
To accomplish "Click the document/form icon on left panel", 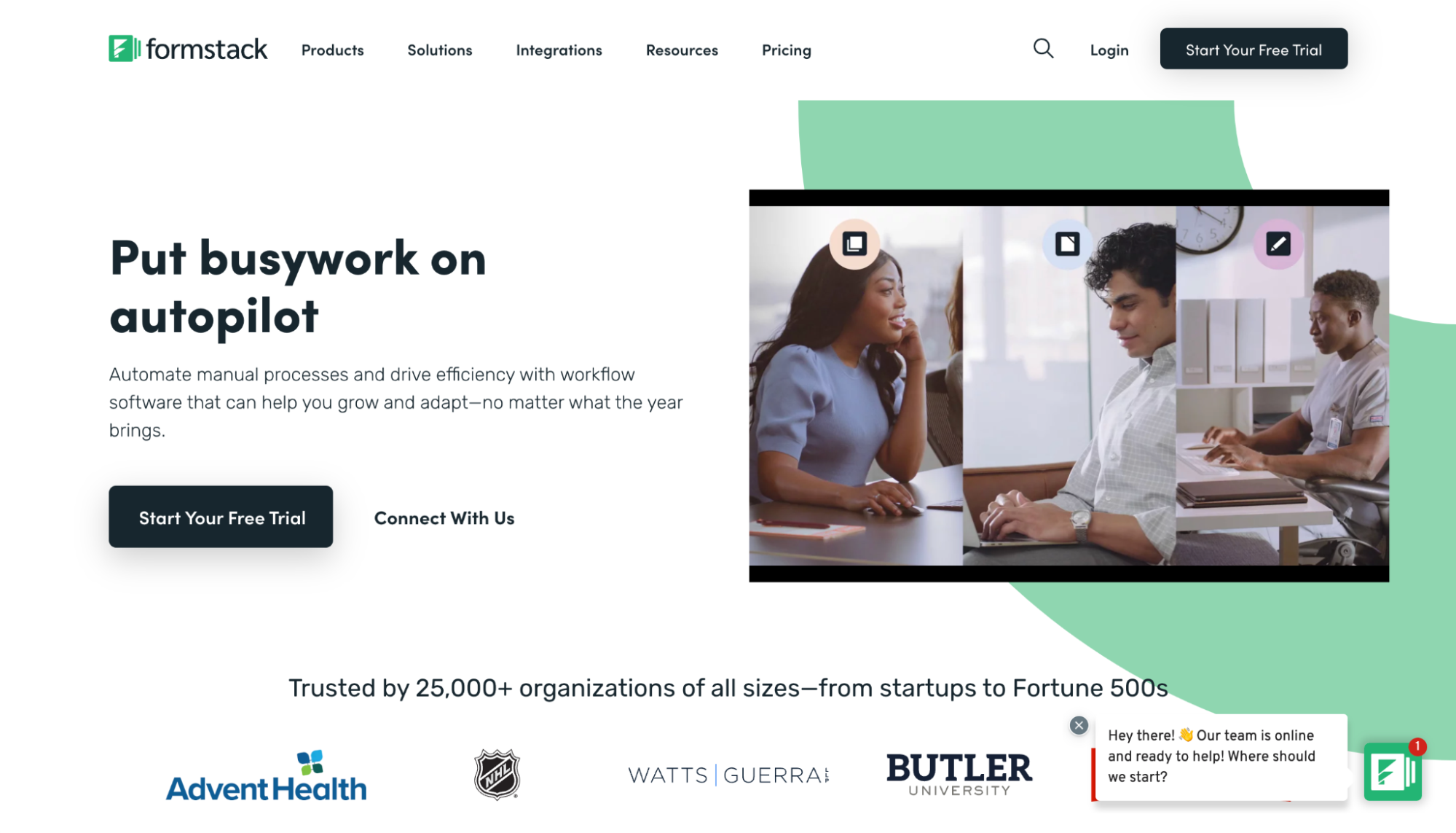I will pyautogui.click(x=855, y=243).
